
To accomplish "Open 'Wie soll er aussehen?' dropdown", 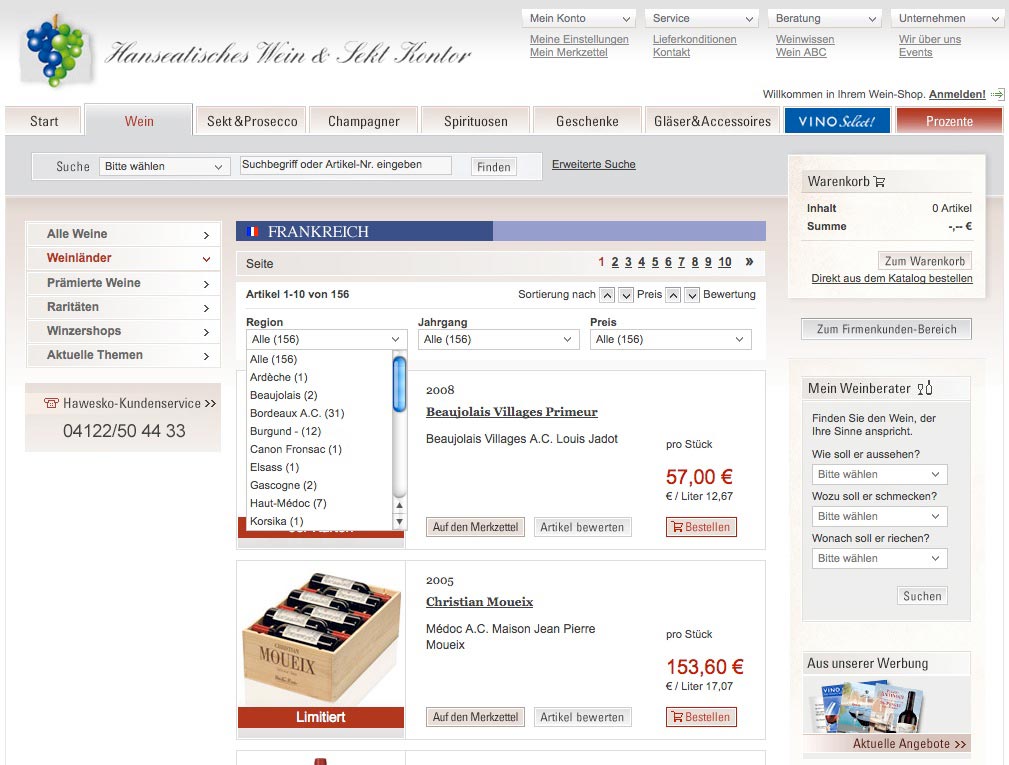I will [x=879, y=475].
